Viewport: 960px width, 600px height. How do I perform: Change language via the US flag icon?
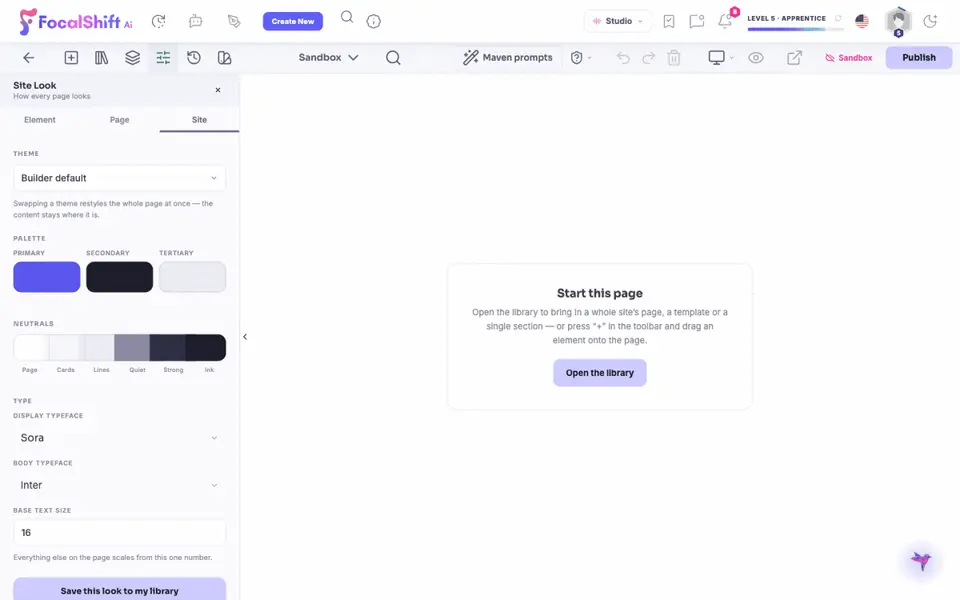pyautogui.click(x=862, y=21)
